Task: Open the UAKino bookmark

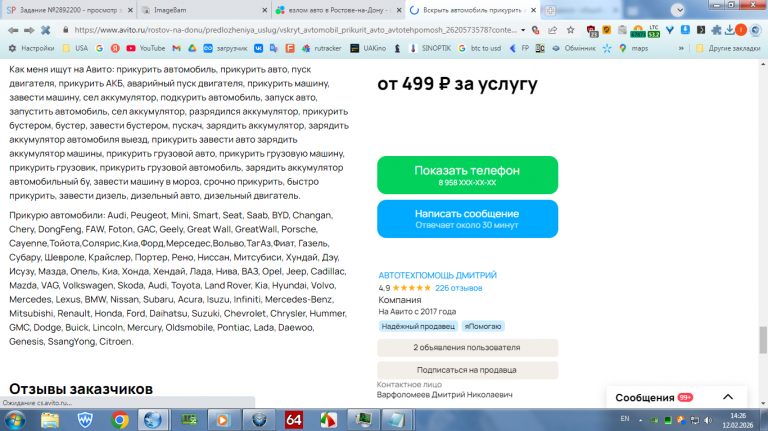Action: (x=368, y=48)
